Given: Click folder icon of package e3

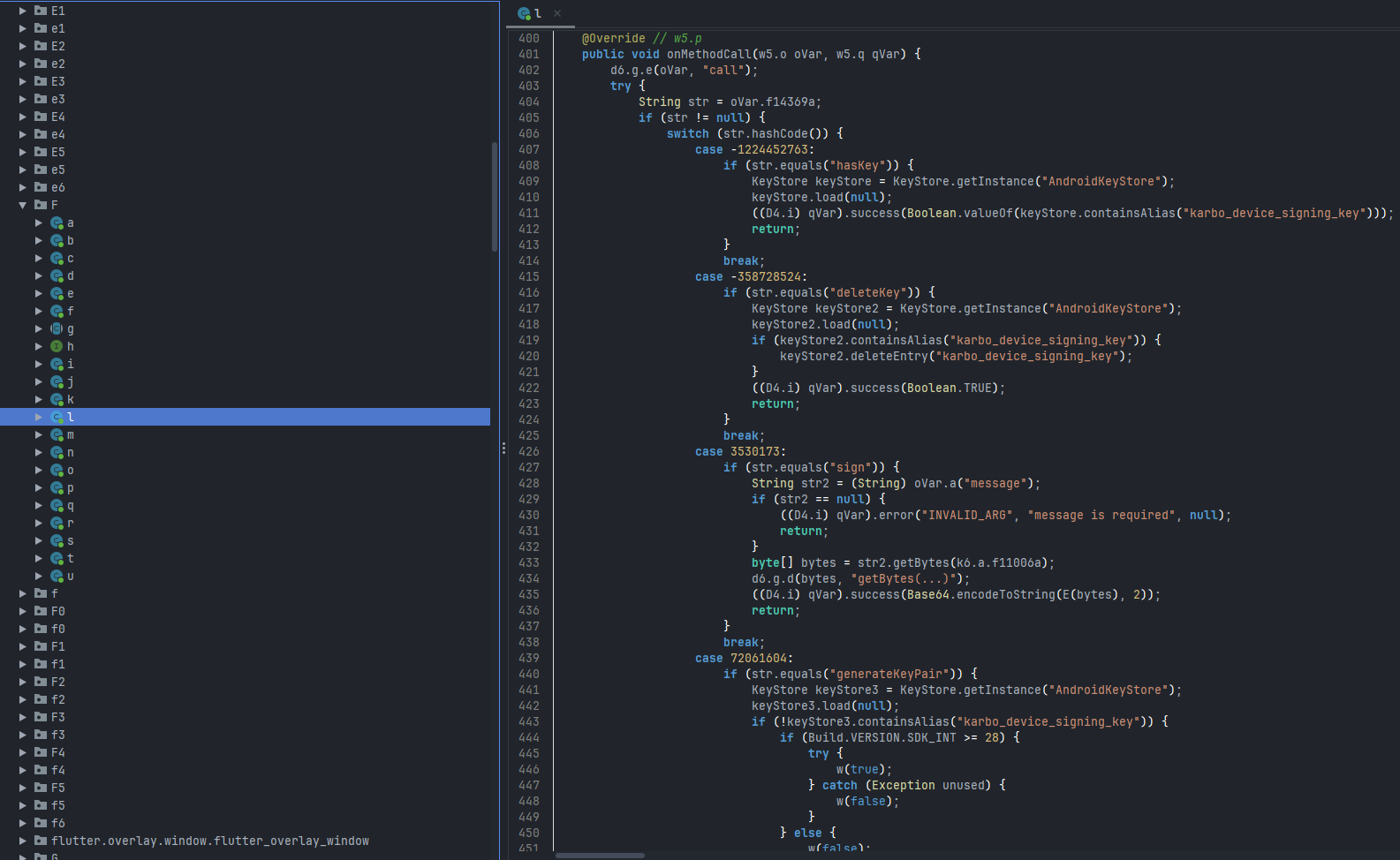Looking at the screenshot, I should pos(41,99).
